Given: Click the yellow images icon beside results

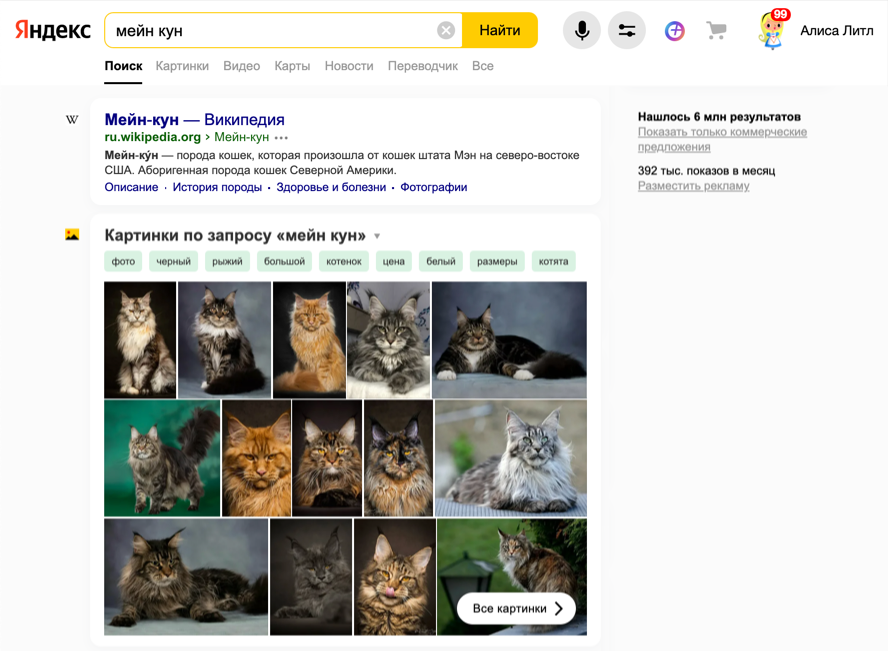Looking at the screenshot, I should [72, 235].
